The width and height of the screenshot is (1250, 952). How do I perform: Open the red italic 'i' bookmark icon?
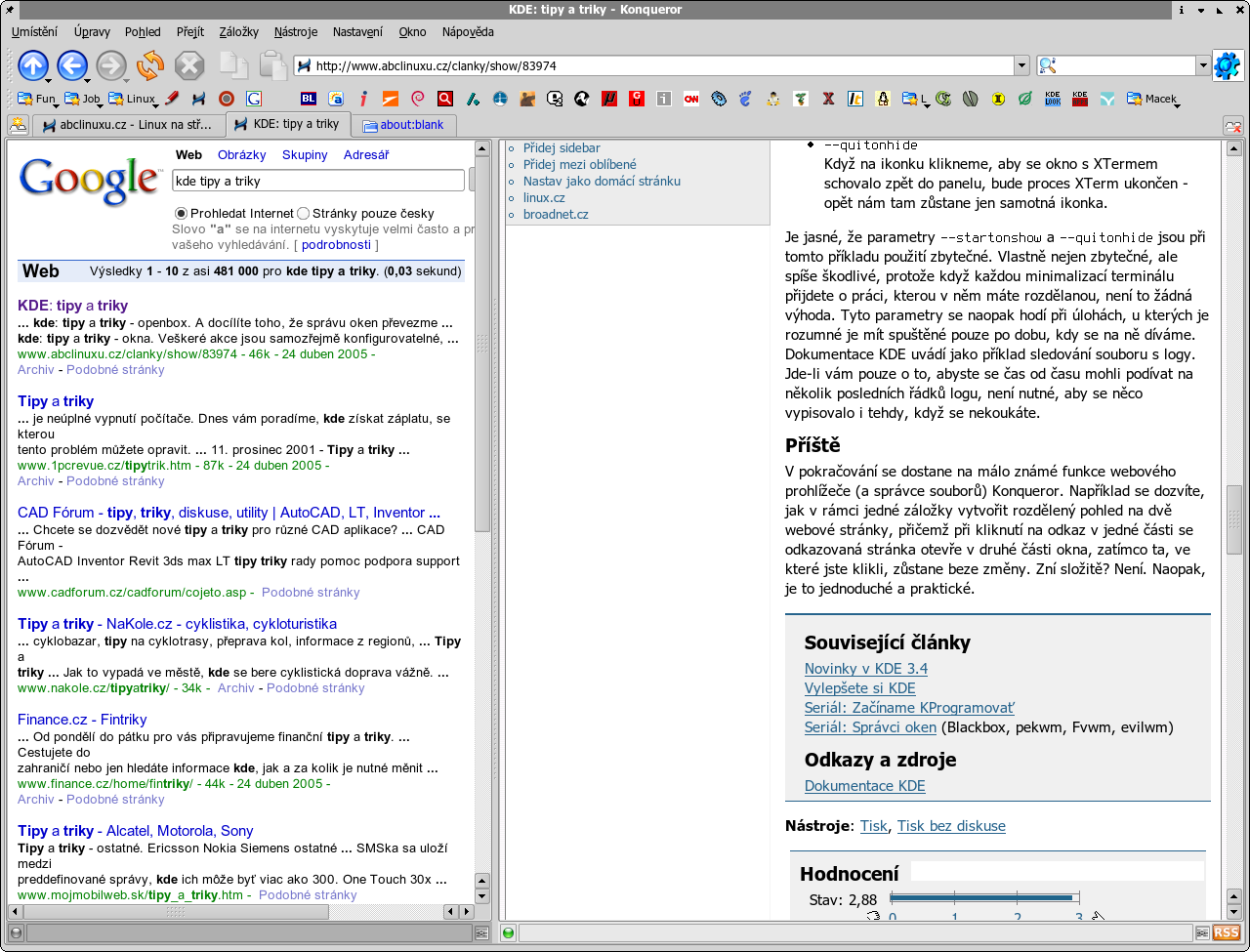point(363,98)
